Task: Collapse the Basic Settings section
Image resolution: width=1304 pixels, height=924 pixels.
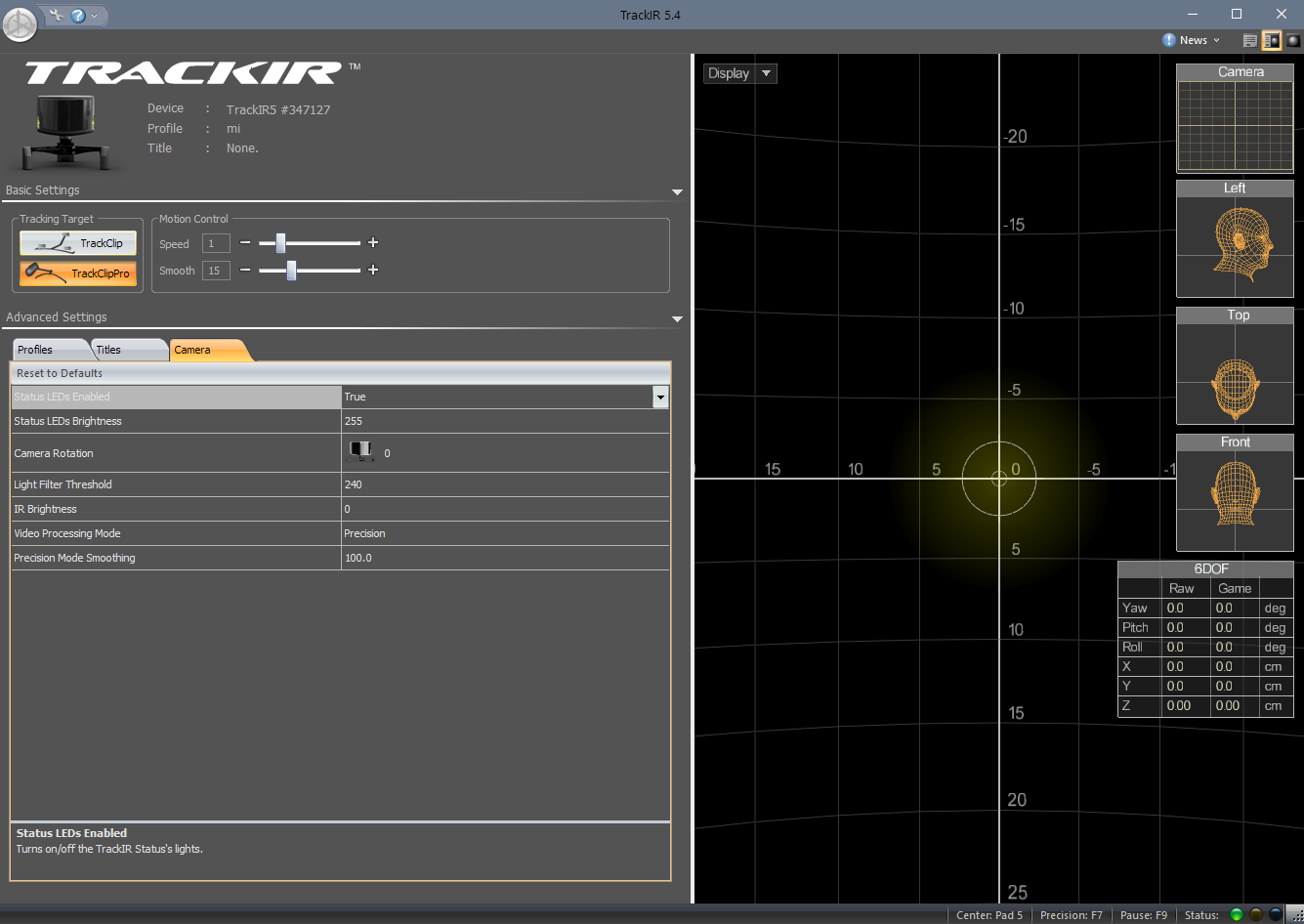Action: click(x=677, y=192)
